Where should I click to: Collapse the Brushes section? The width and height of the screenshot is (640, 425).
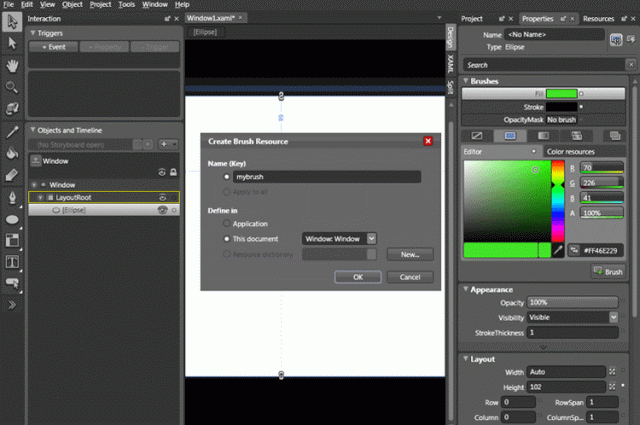pos(465,81)
